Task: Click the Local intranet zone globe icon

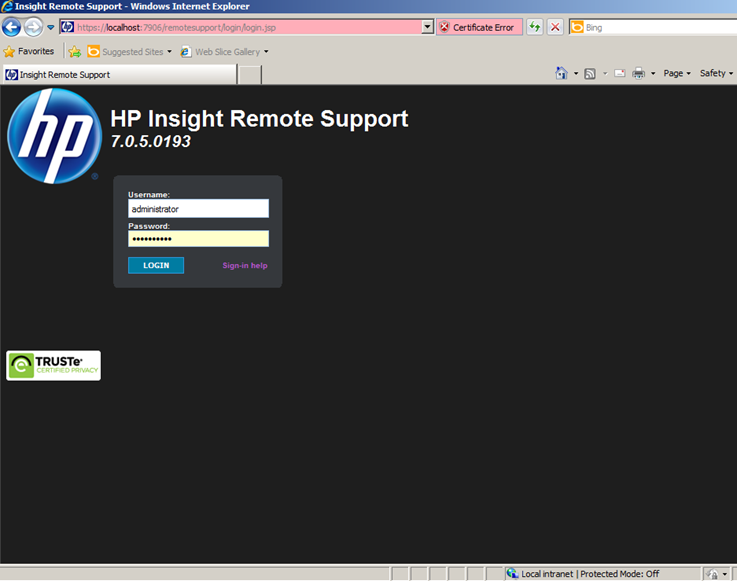Action: click(512, 573)
